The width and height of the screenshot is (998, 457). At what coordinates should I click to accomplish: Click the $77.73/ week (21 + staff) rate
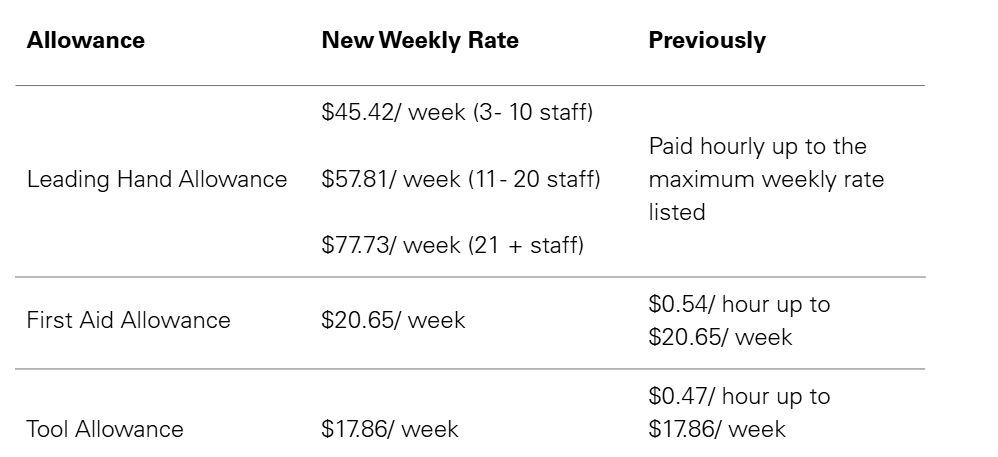pyautogui.click(x=453, y=244)
